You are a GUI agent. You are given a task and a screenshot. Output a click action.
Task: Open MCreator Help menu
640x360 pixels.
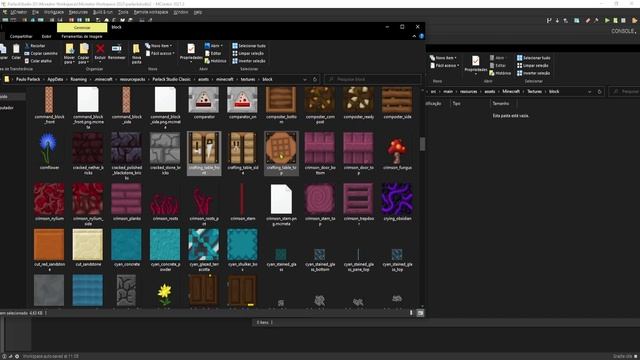[198, 12]
